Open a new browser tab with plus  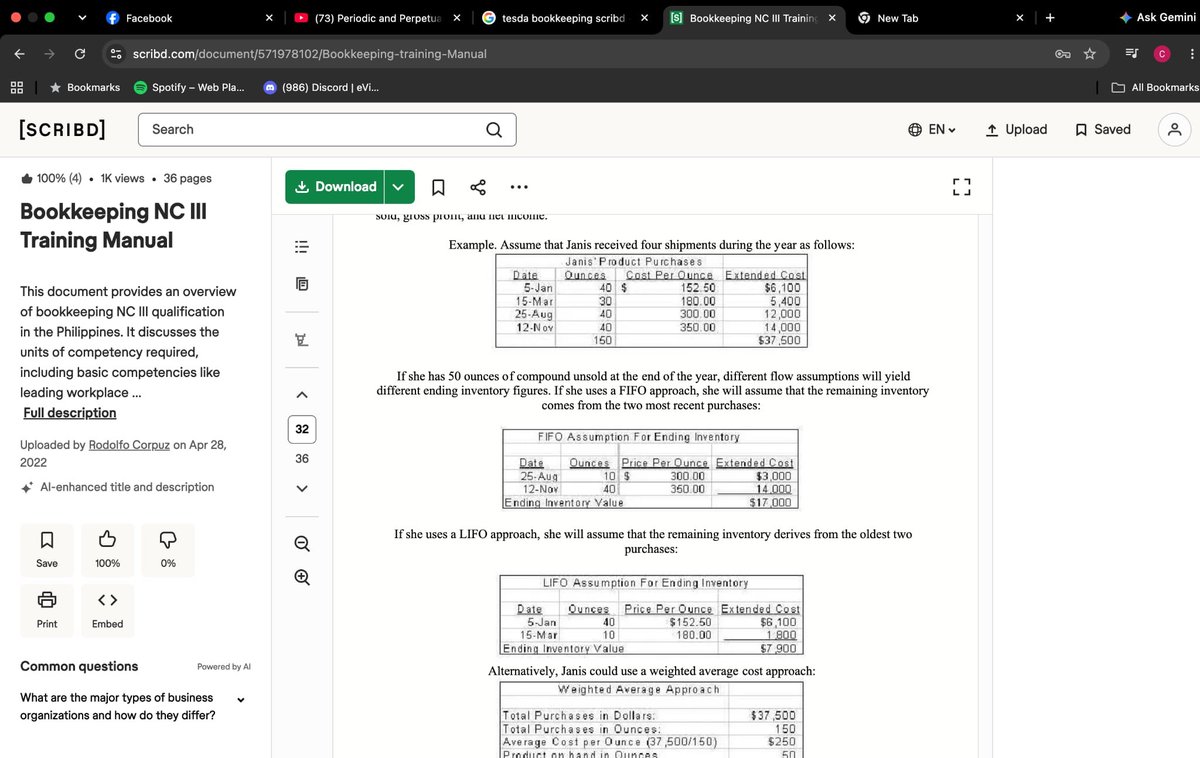(x=1049, y=18)
